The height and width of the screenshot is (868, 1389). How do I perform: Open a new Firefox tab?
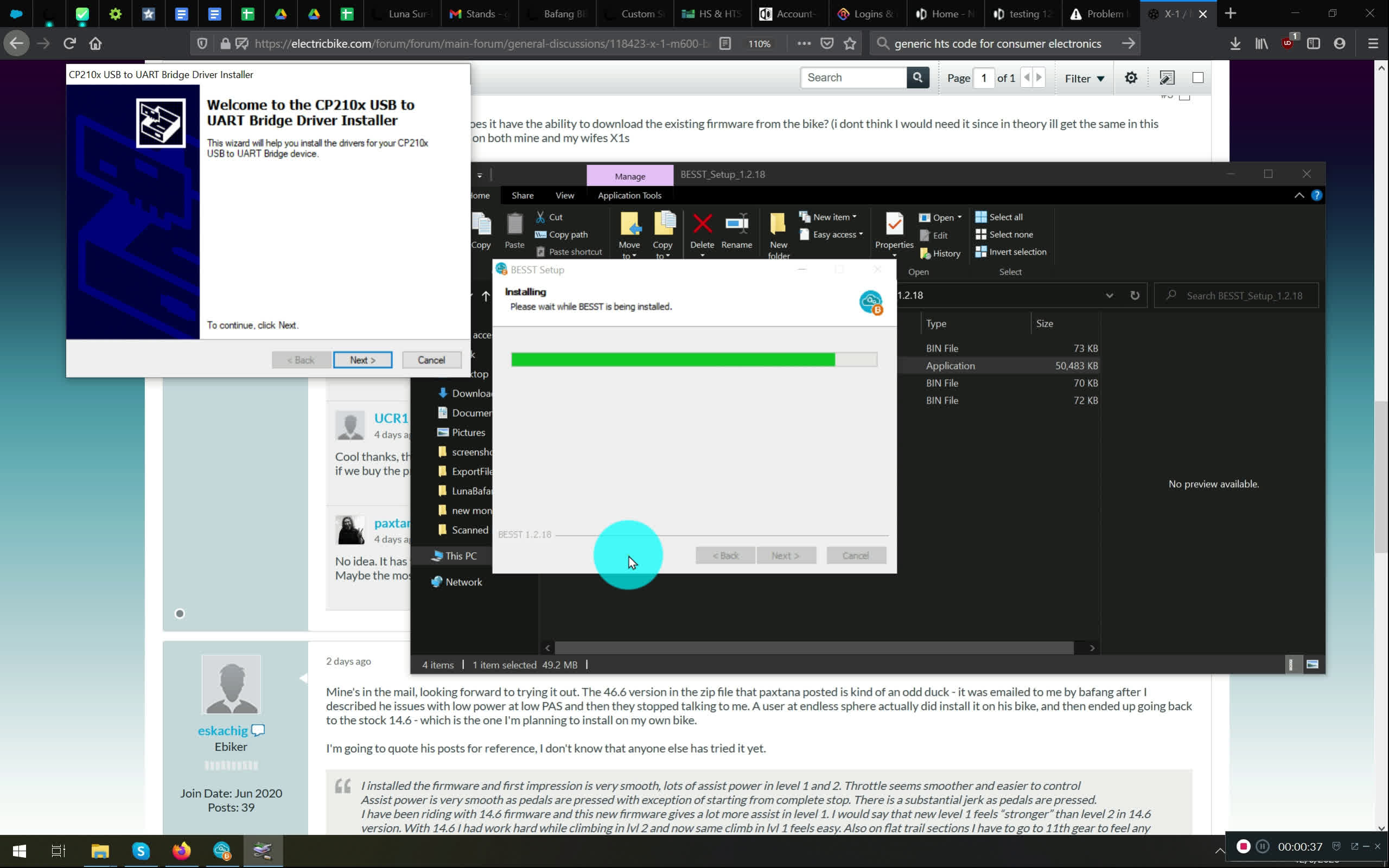1230,14
